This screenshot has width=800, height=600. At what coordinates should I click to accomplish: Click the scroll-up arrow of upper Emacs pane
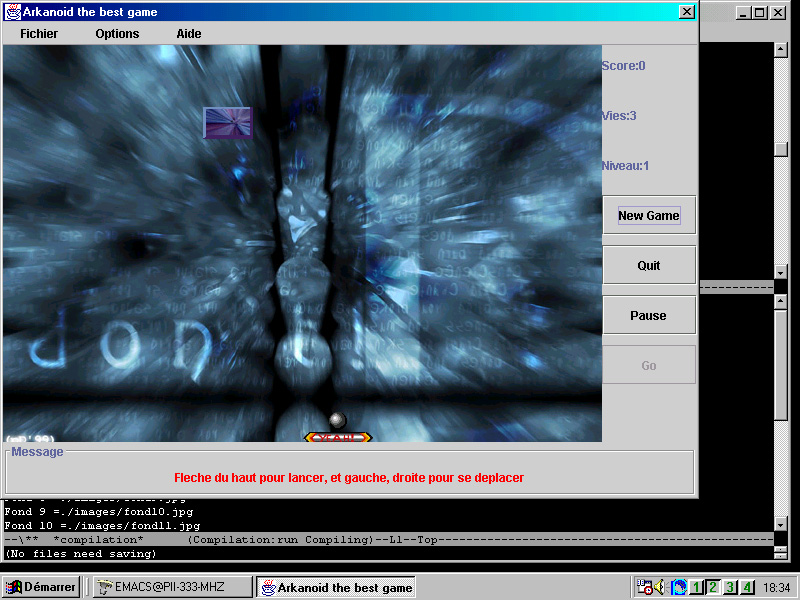click(x=781, y=48)
